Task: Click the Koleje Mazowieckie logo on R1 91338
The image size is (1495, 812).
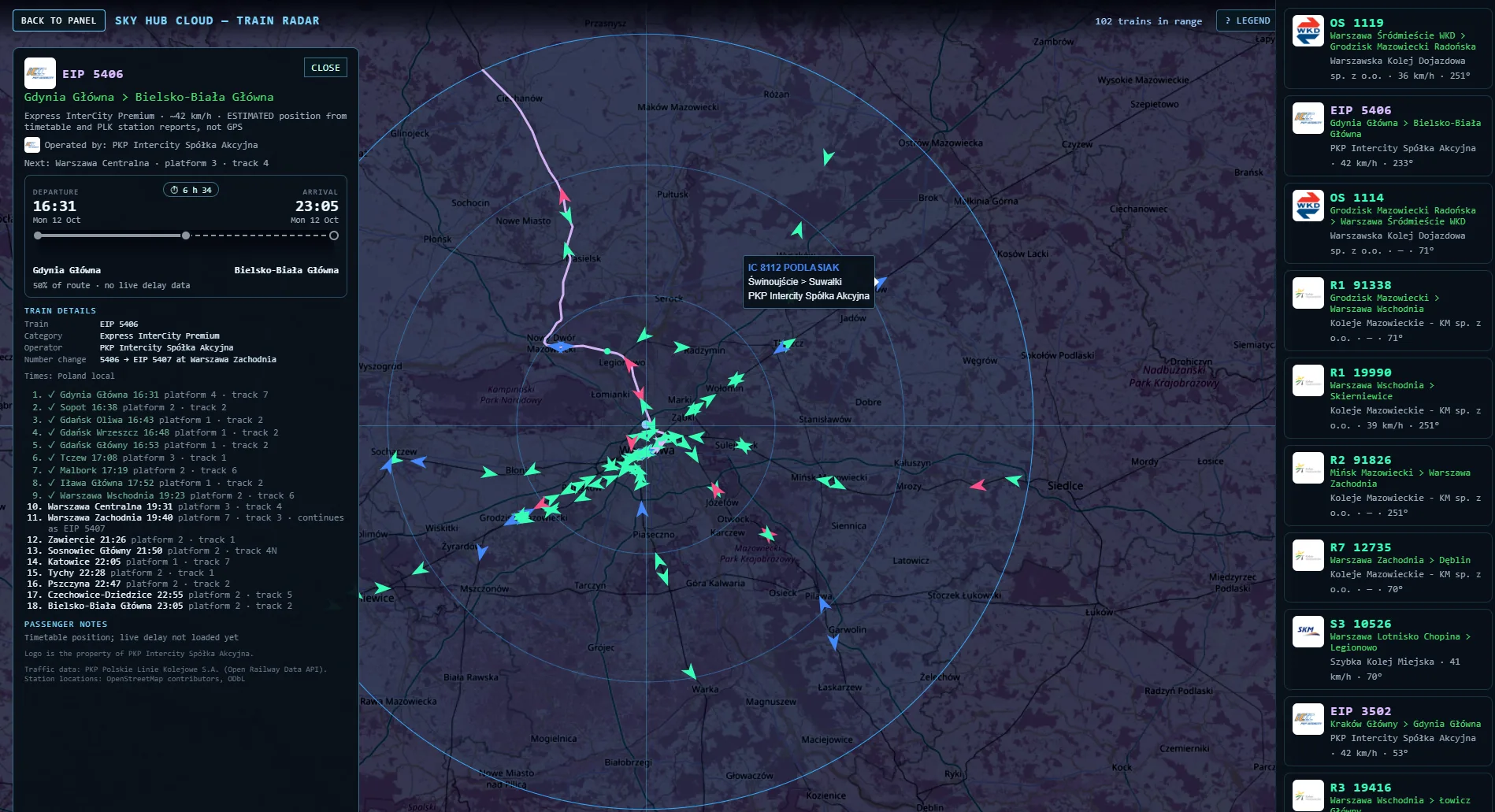Action: point(1308,294)
